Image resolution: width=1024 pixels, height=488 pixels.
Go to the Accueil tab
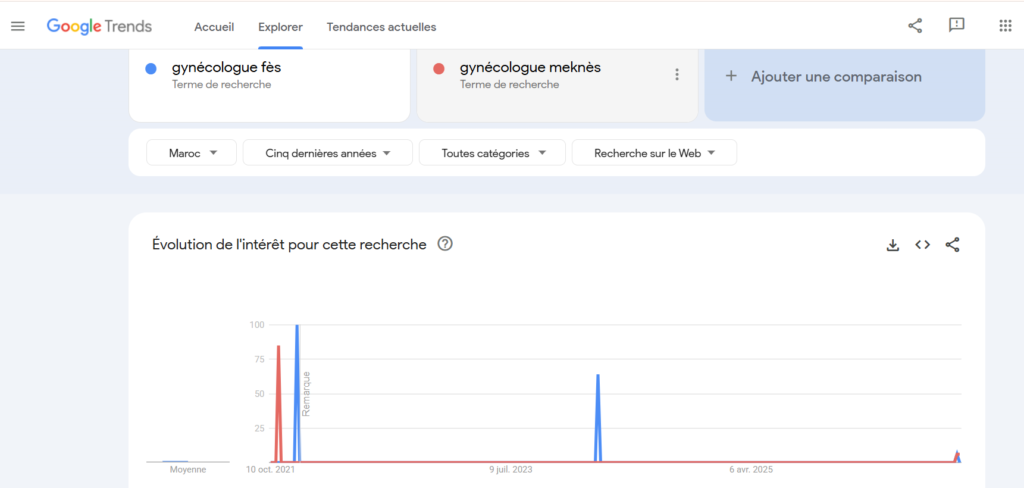(x=214, y=27)
